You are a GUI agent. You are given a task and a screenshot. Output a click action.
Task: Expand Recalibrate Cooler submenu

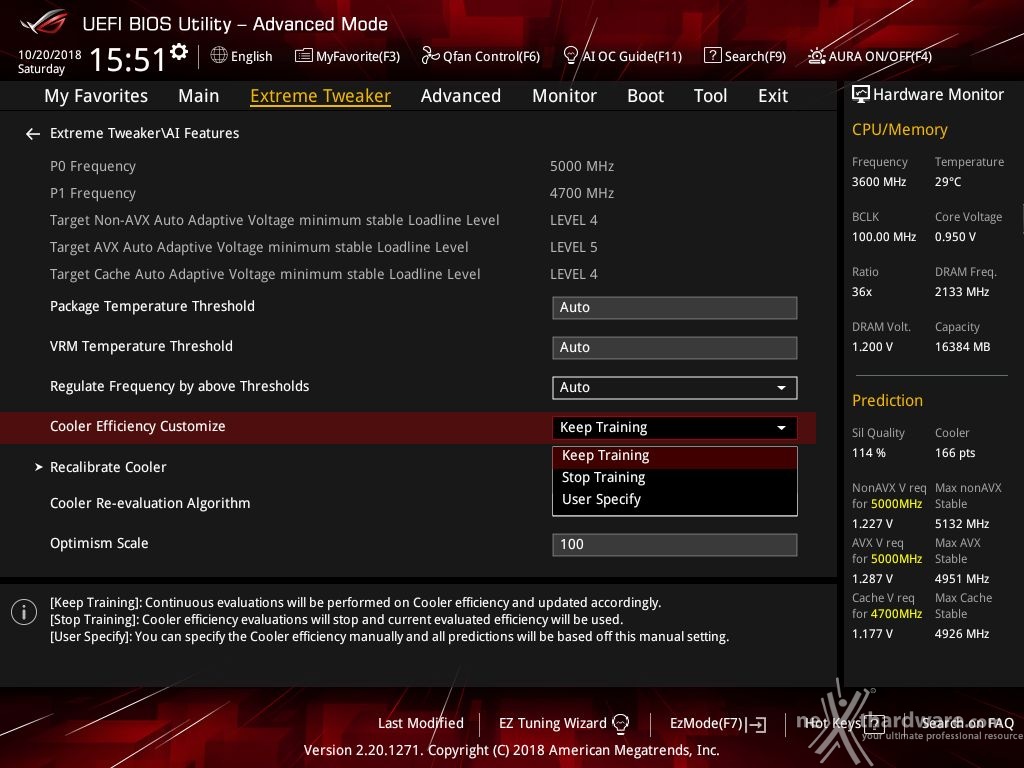108,468
